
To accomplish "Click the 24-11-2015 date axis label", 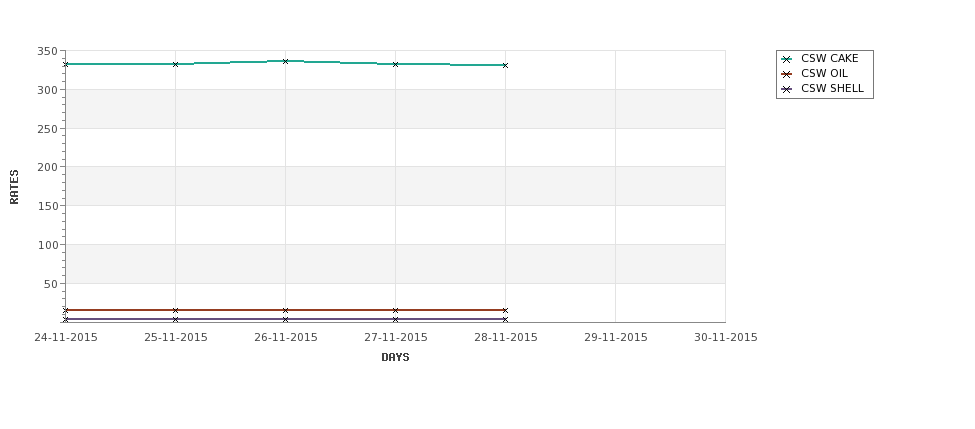I will click(x=66, y=338).
